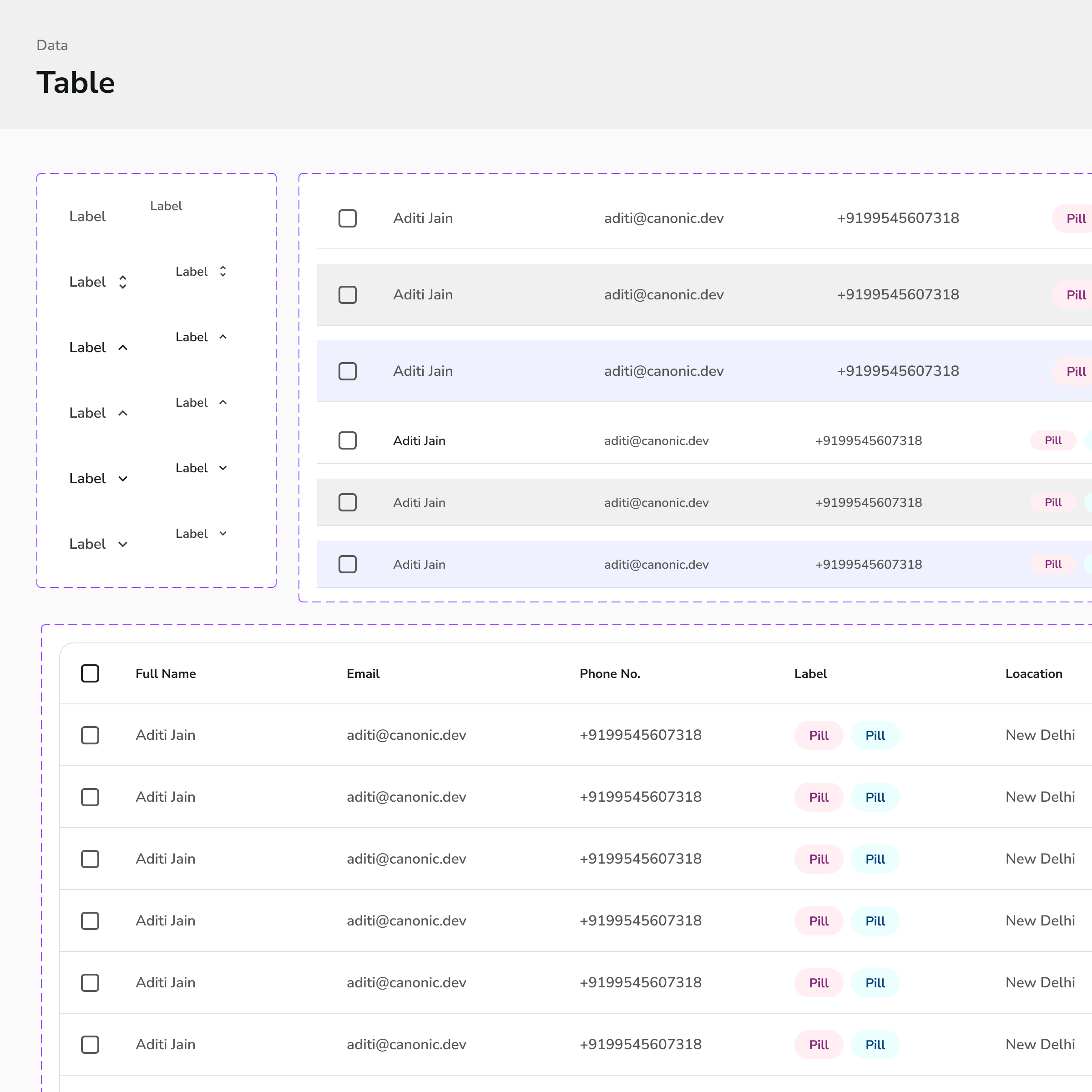Click pink Pill in the compact lavender row
Image resolution: width=1092 pixels, height=1092 pixels.
(x=1052, y=564)
